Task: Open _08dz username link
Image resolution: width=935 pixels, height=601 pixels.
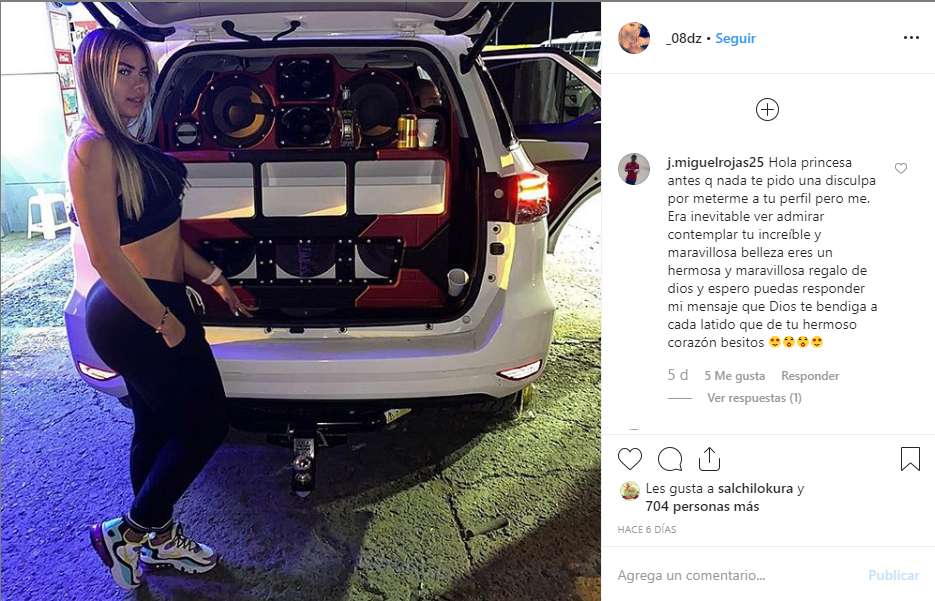Action: click(683, 38)
